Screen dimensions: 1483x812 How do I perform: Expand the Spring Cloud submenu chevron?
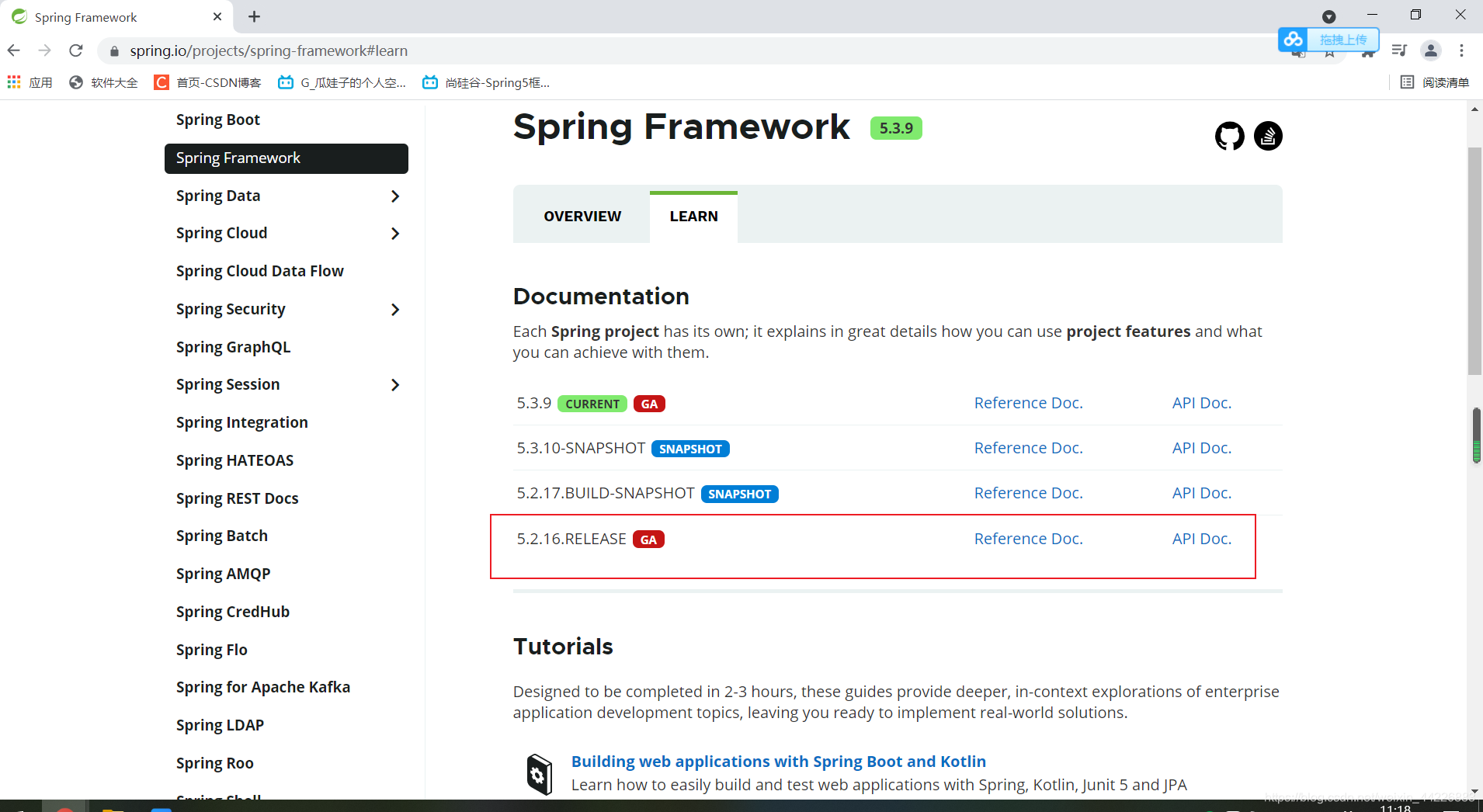click(x=395, y=234)
